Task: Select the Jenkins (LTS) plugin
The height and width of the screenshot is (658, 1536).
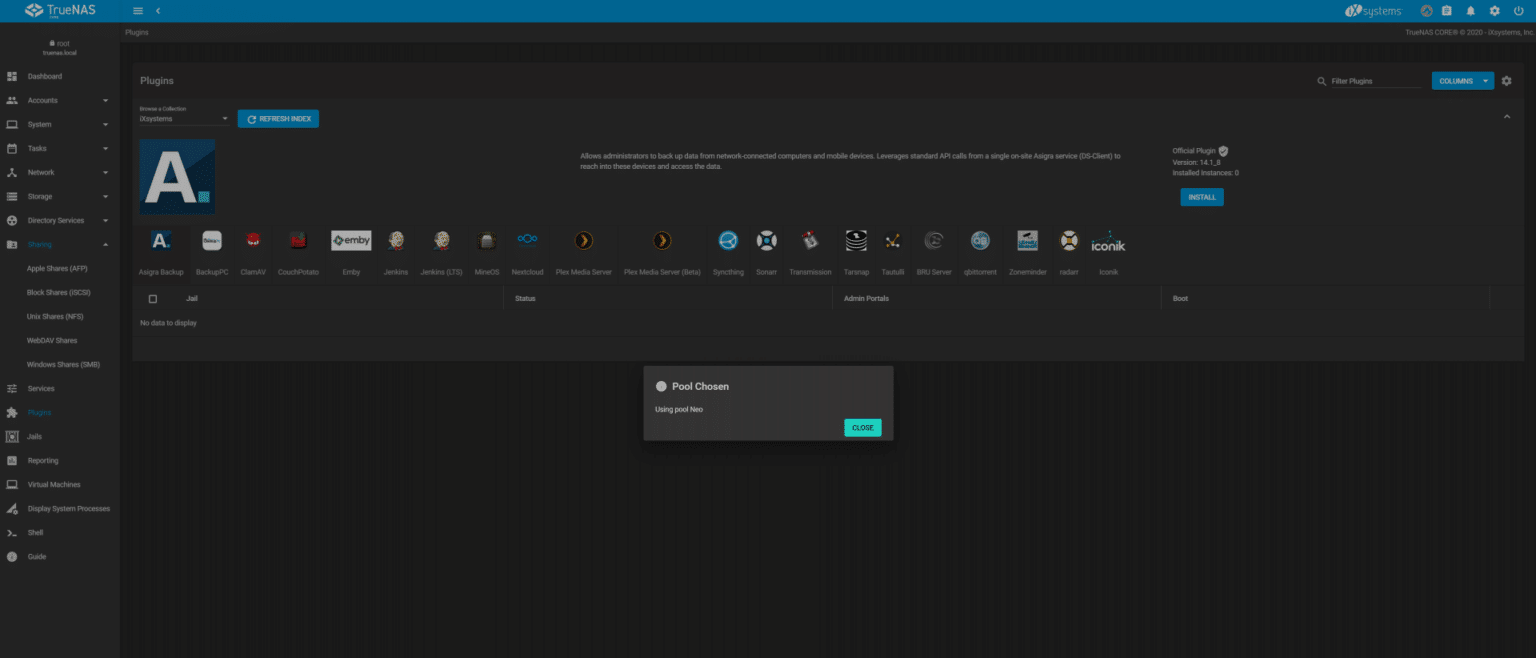Action: tap(441, 240)
